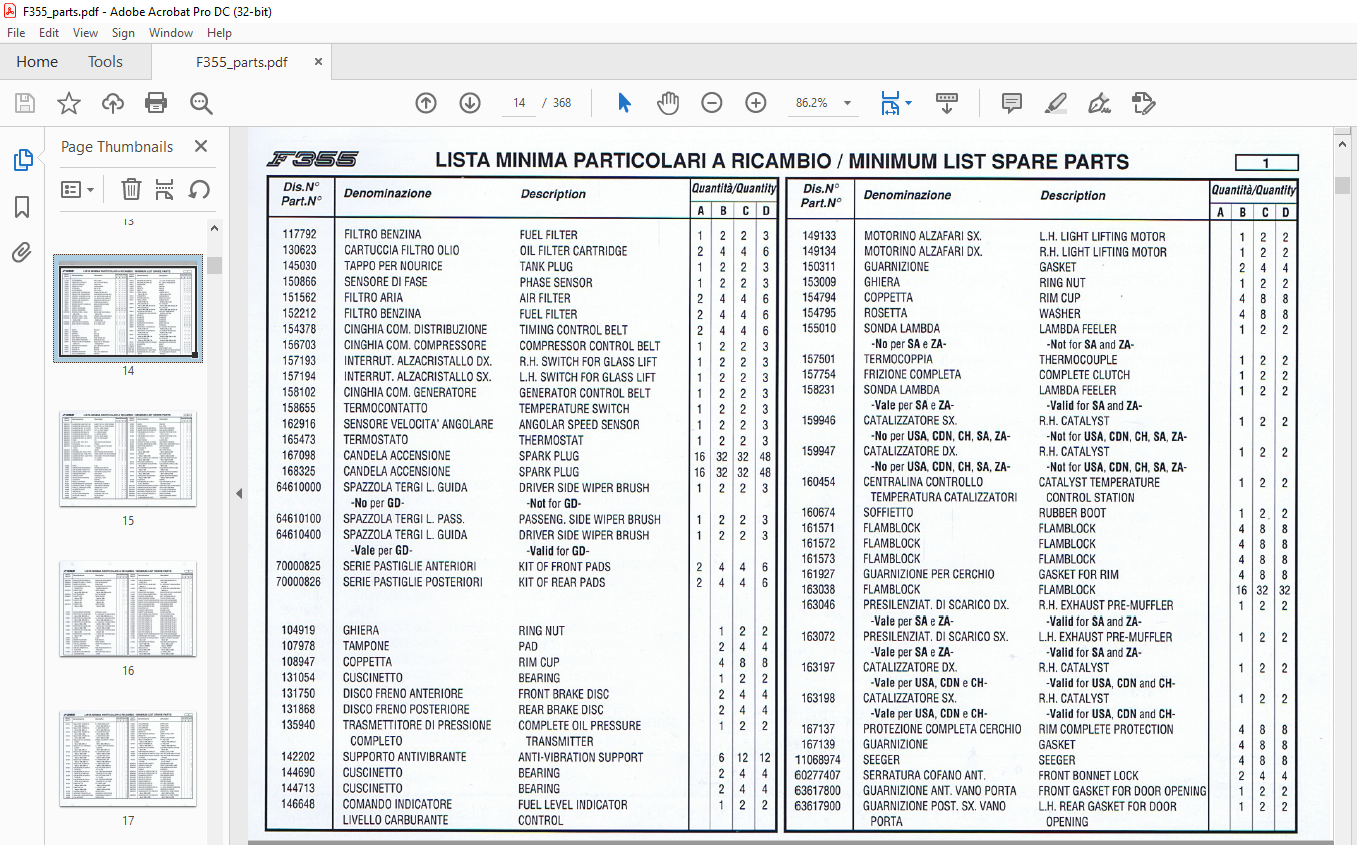The image size is (1357, 845).
Task: Close the F355_parts.pdf tab
Action: tap(319, 62)
